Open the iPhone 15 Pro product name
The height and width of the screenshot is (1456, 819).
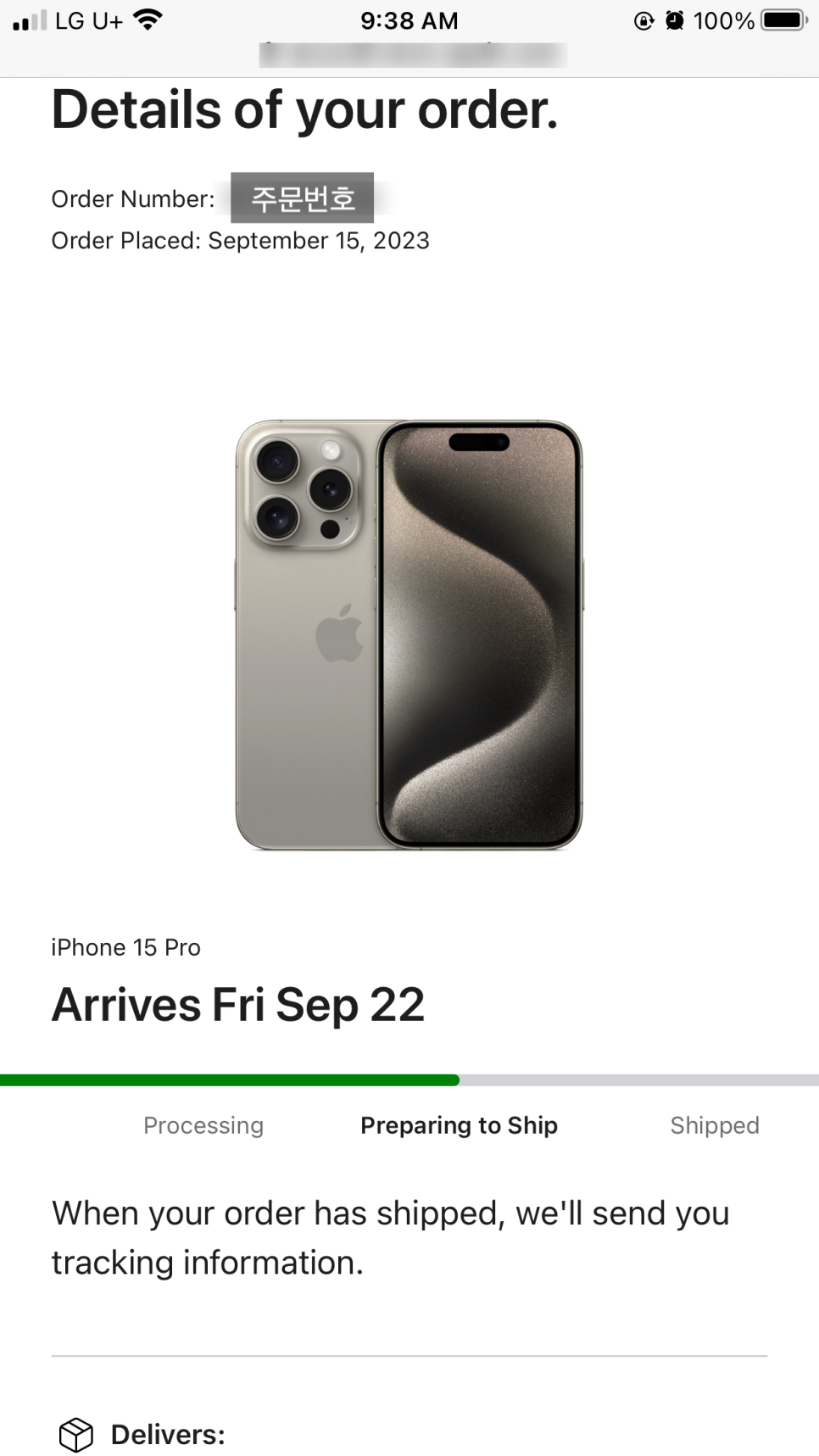125,947
